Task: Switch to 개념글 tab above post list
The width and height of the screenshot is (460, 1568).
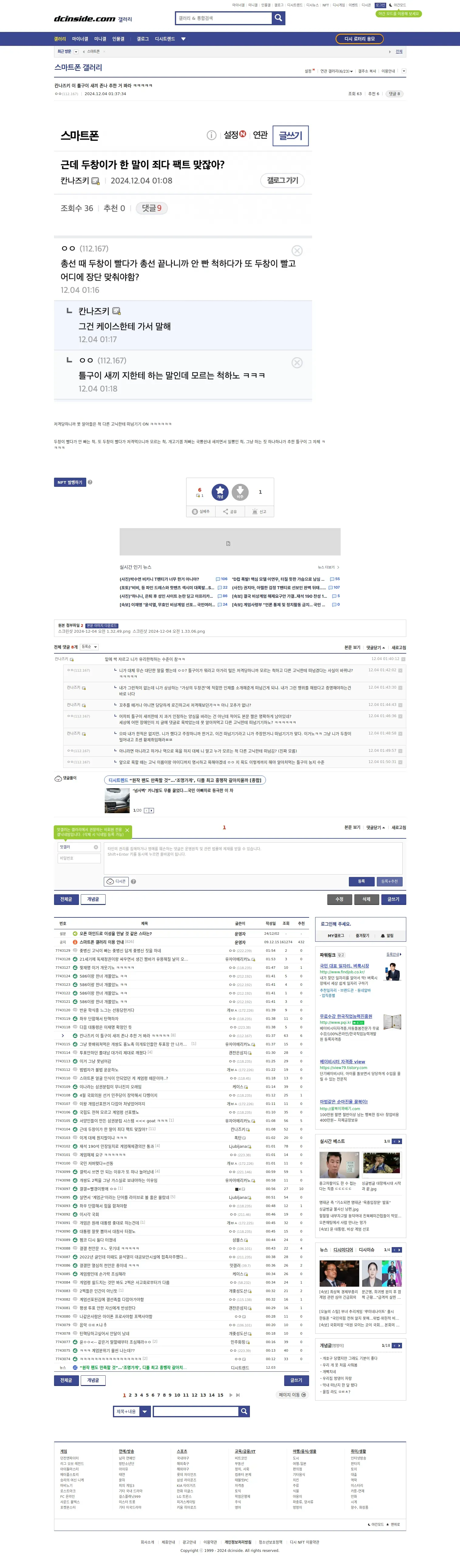Action: (x=93, y=899)
